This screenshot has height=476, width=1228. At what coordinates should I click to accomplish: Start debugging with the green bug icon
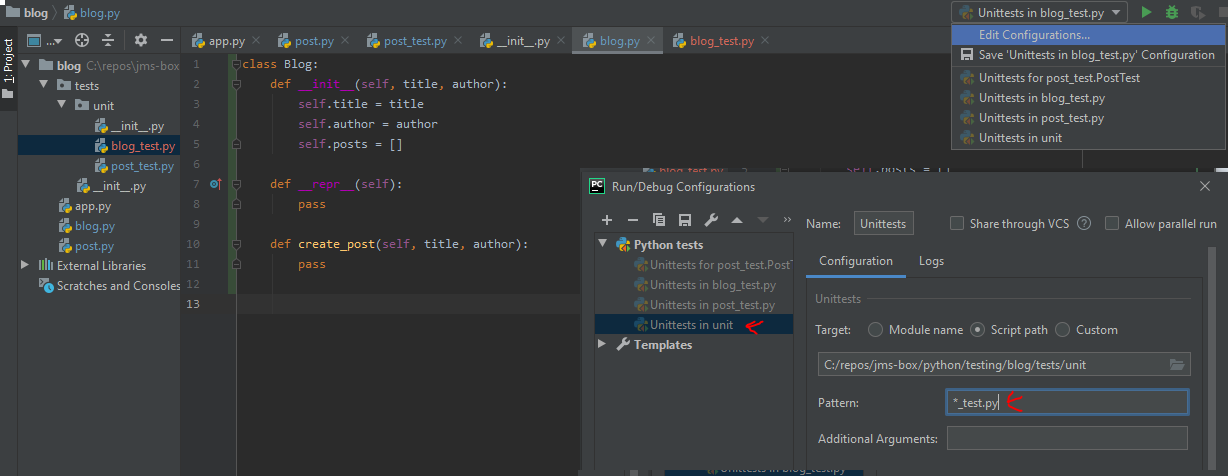click(x=1172, y=12)
